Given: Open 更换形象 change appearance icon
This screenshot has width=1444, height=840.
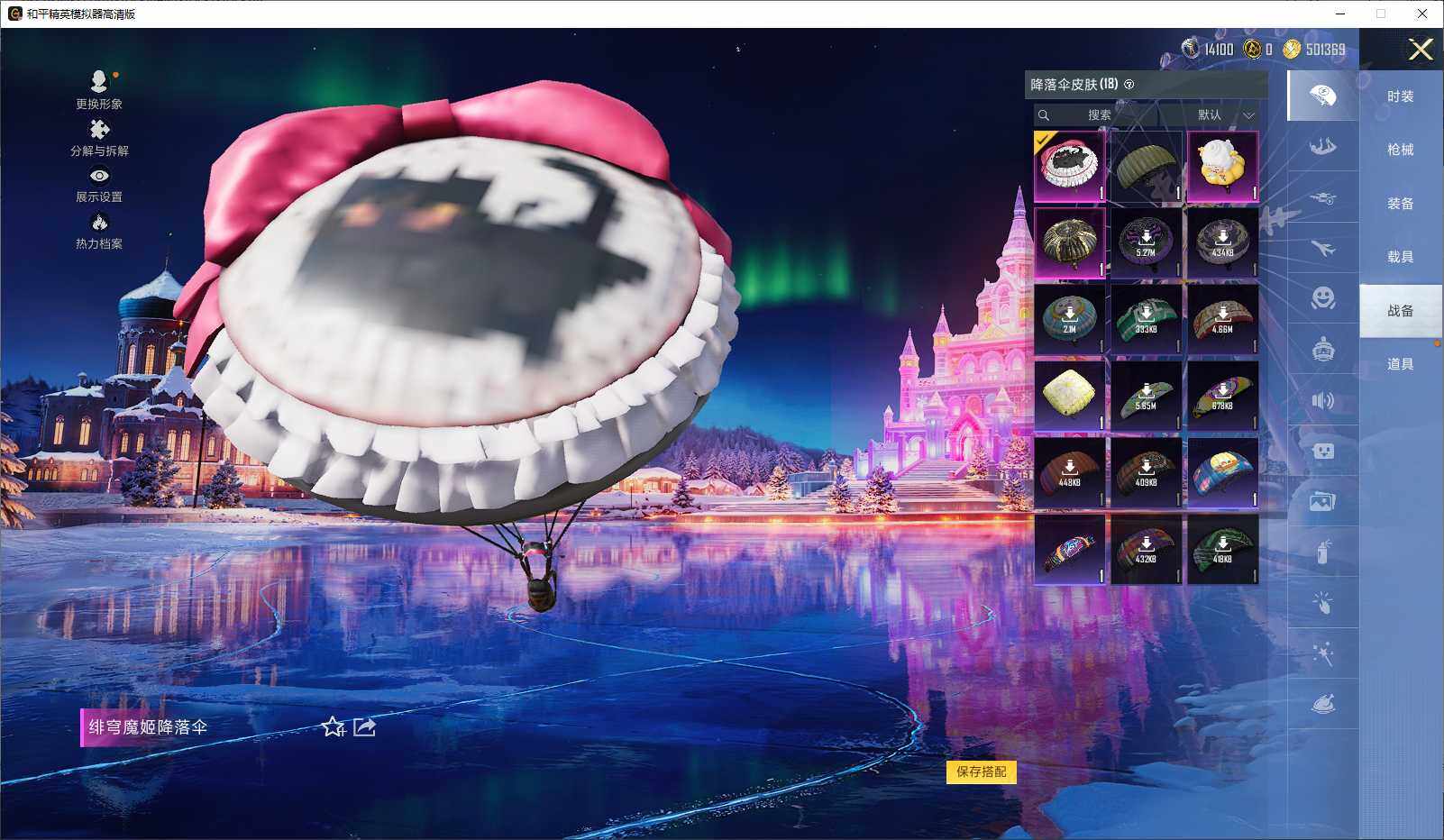Looking at the screenshot, I should 99,82.
